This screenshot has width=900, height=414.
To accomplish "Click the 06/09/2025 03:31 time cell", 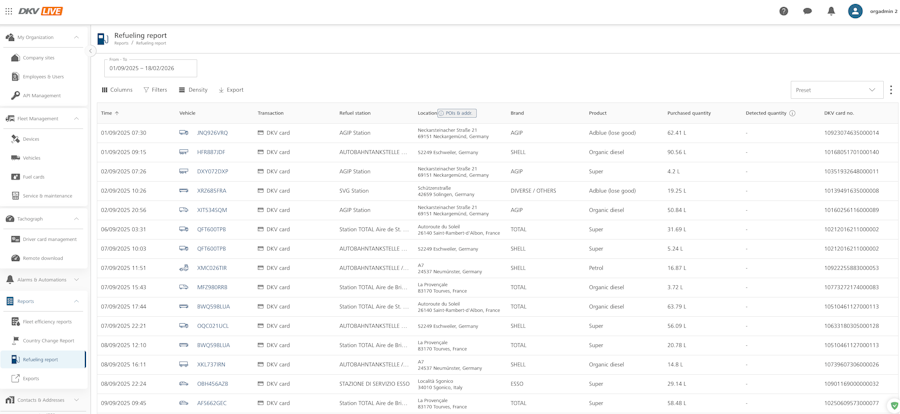I will pyautogui.click(x=123, y=229).
